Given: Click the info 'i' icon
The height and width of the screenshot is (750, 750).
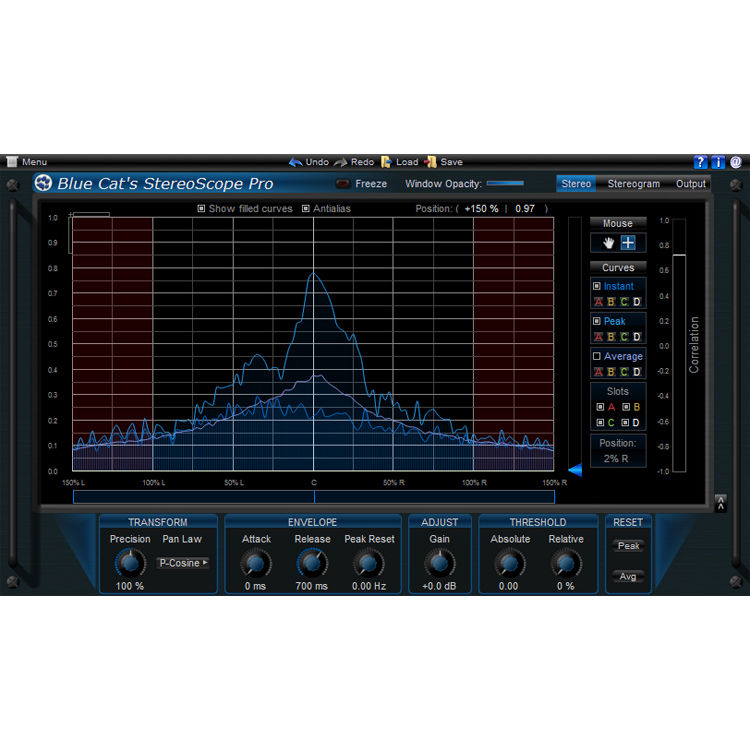Looking at the screenshot, I should [718, 162].
